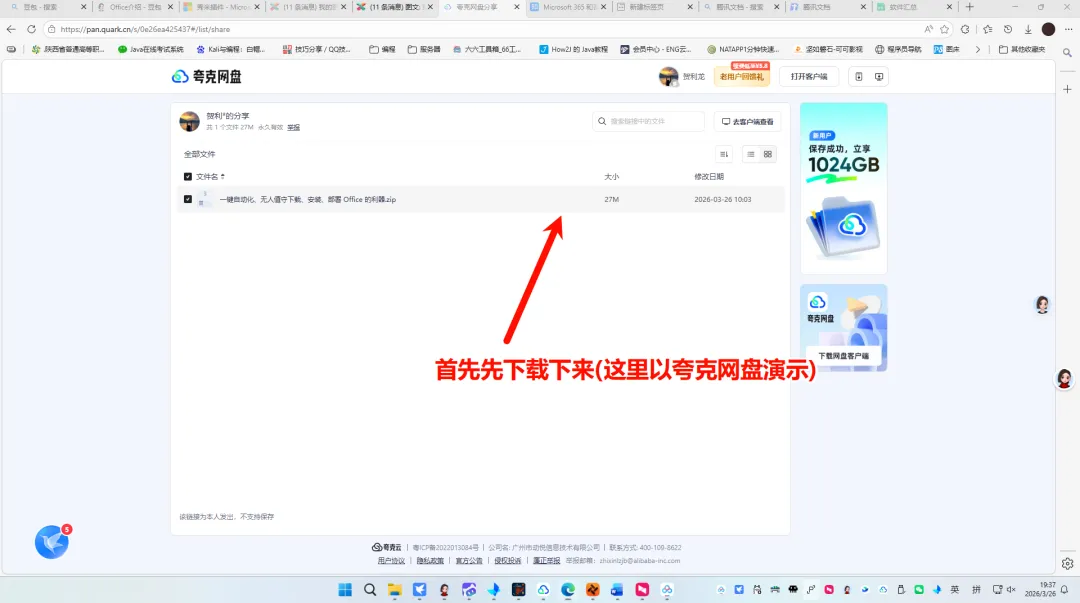1080x603 pixels.
Task: Click the pan.quark.cn address bar
Action: tap(482, 29)
